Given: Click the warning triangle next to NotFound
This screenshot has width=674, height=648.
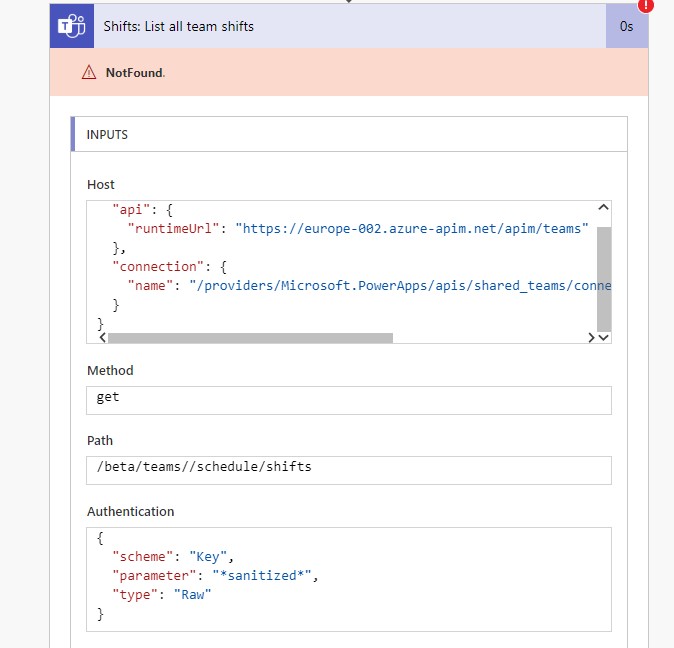Looking at the screenshot, I should tap(89, 73).
